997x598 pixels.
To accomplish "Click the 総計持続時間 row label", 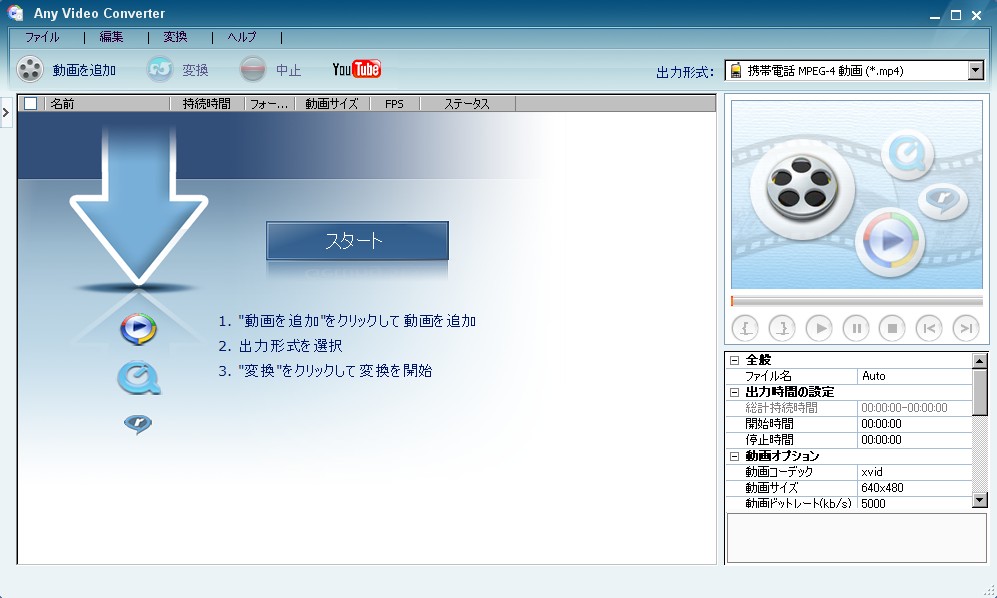I will click(x=781, y=408).
